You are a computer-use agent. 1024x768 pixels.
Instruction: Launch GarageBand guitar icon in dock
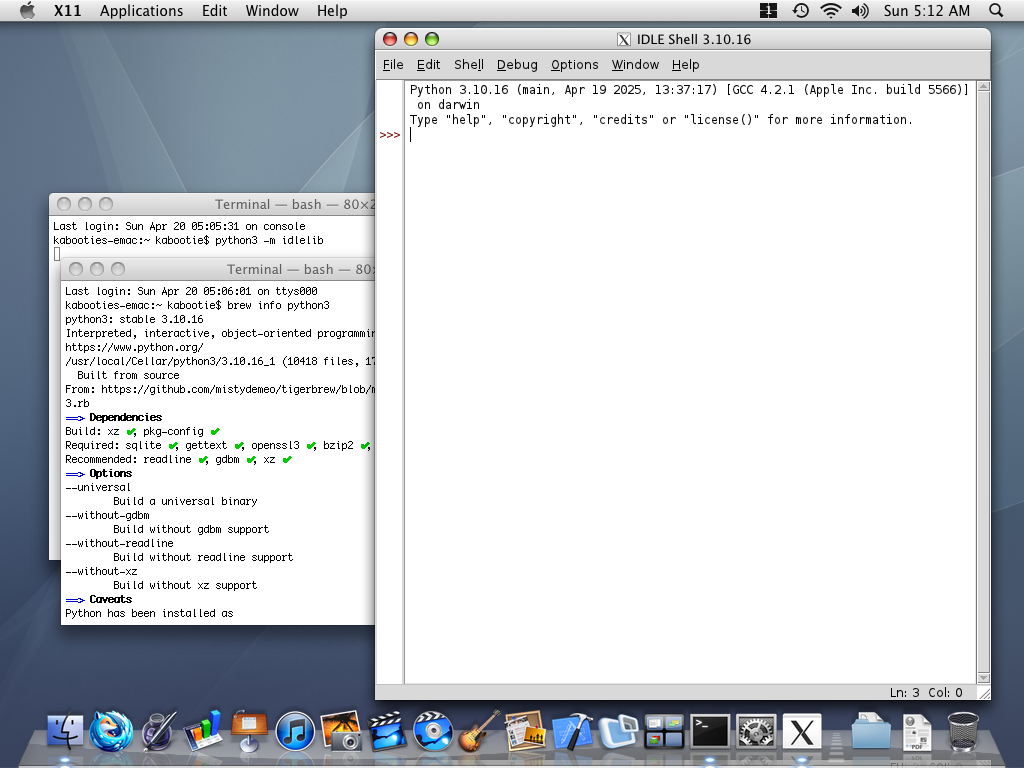pyautogui.click(x=479, y=730)
